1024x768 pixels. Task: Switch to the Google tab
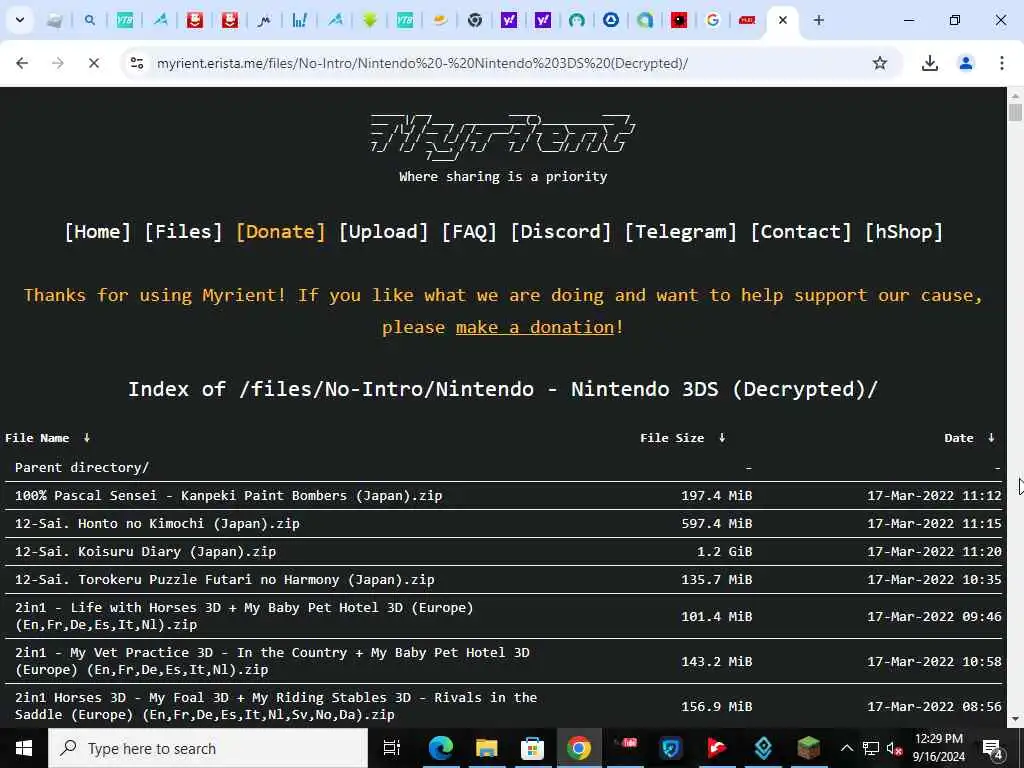[713, 20]
